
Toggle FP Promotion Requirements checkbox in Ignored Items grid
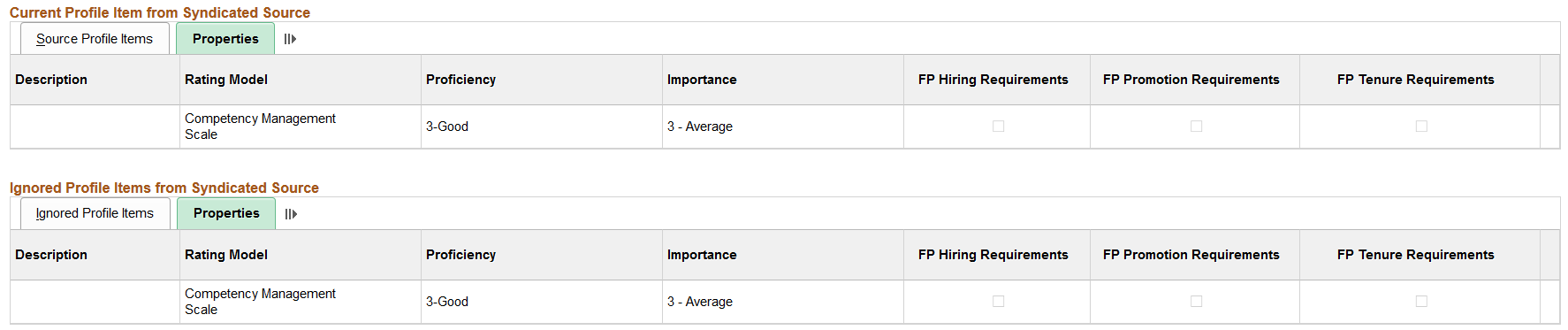click(x=1196, y=302)
